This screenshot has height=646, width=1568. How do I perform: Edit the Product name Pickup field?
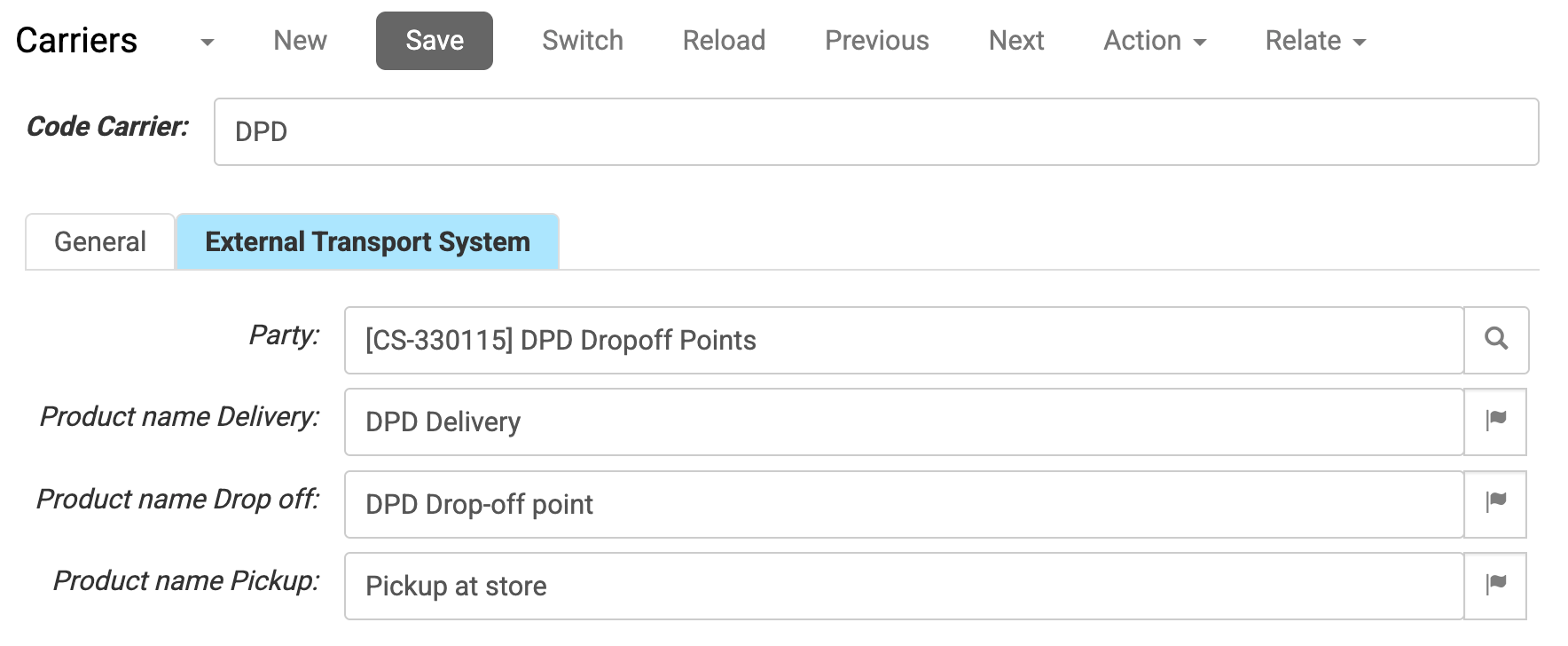pos(904,586)
